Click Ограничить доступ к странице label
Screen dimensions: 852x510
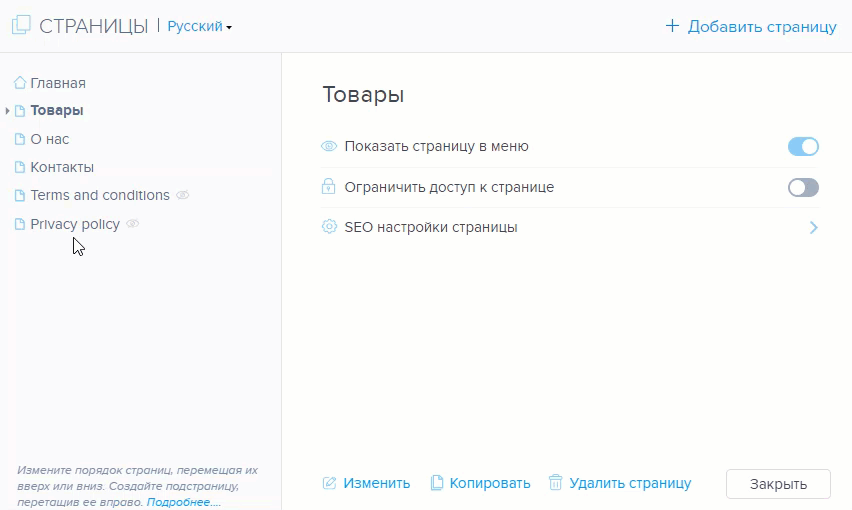click(x=449, y=187)
